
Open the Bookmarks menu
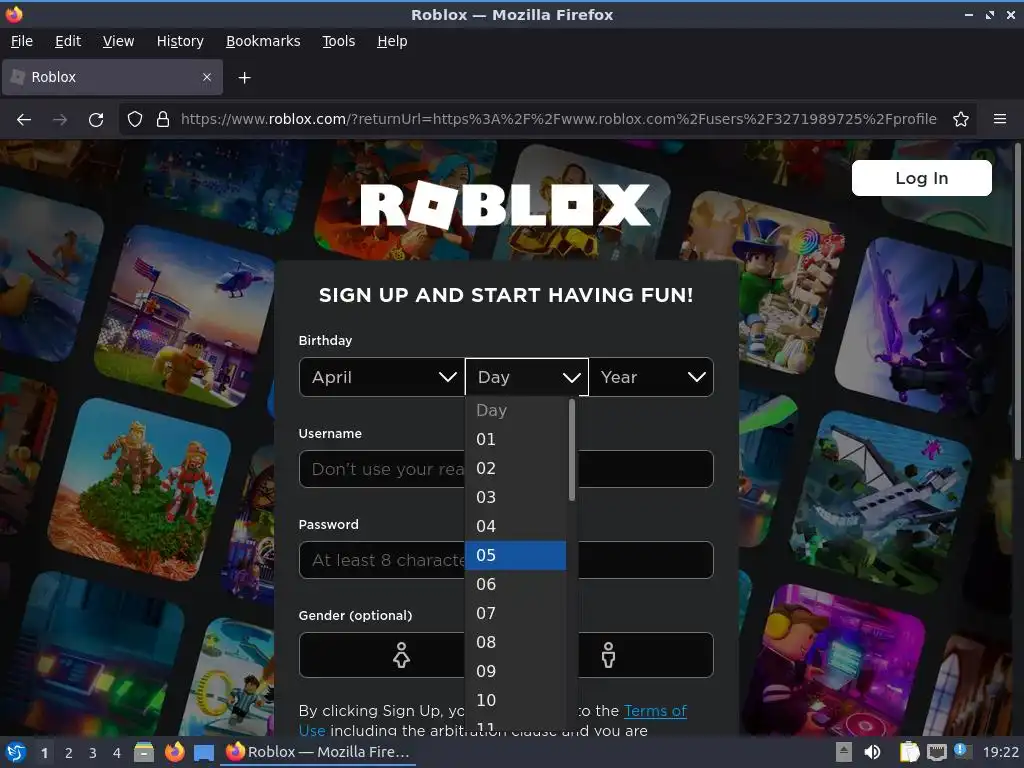point(263,41)
